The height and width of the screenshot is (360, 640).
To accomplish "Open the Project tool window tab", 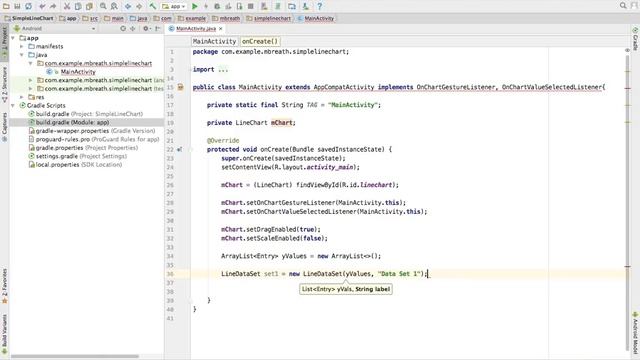I will 4,41.
